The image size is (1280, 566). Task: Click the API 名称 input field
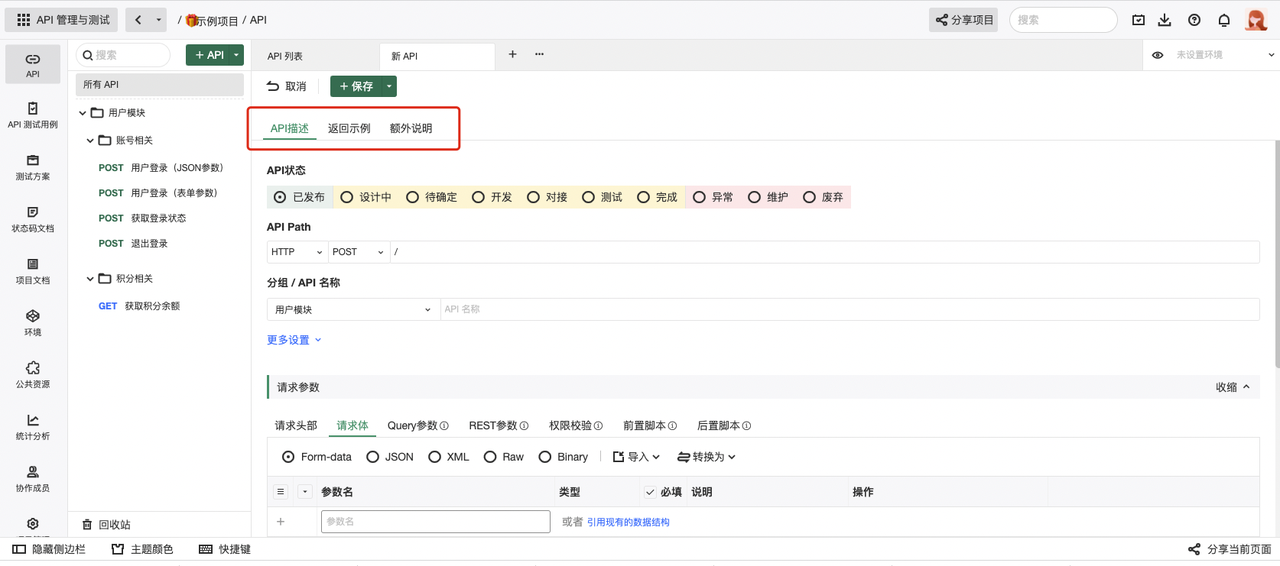click(849, 310)
